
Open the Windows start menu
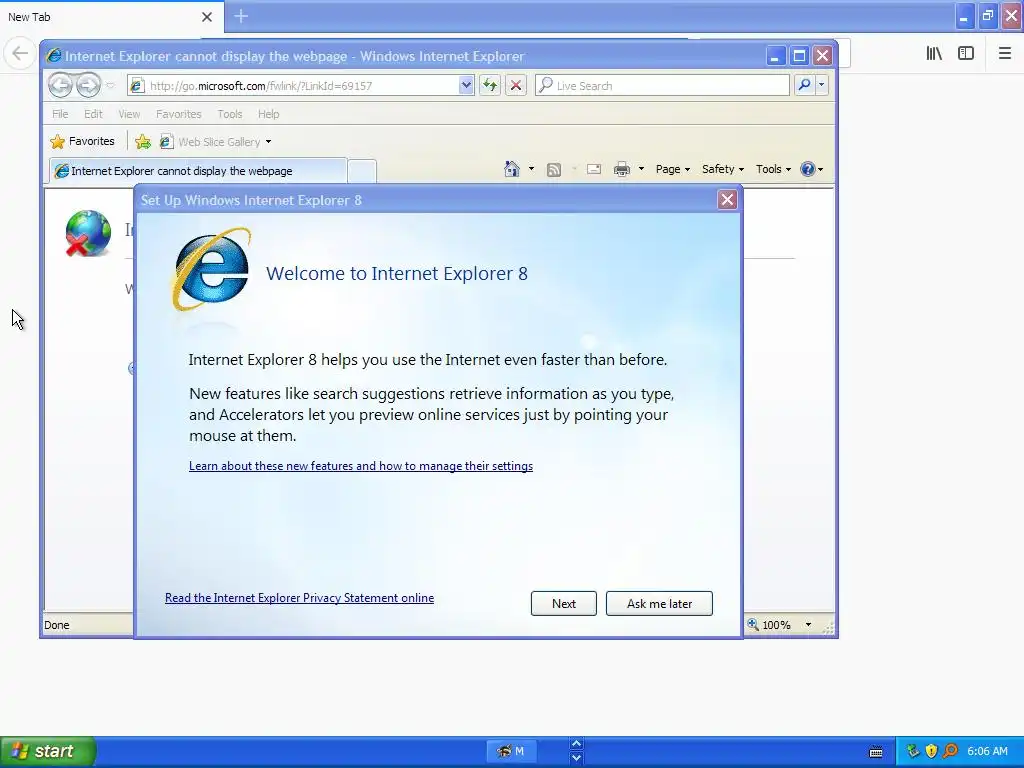(48, 751)
